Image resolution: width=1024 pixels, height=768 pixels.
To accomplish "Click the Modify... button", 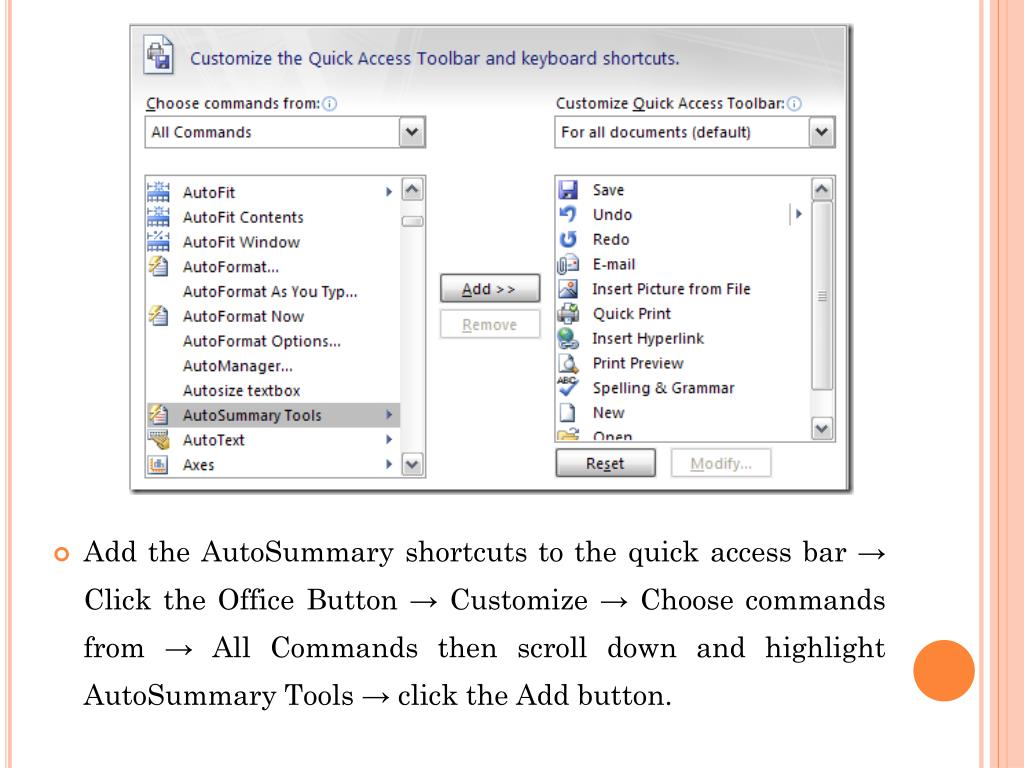I will click(x=721, y=463).
